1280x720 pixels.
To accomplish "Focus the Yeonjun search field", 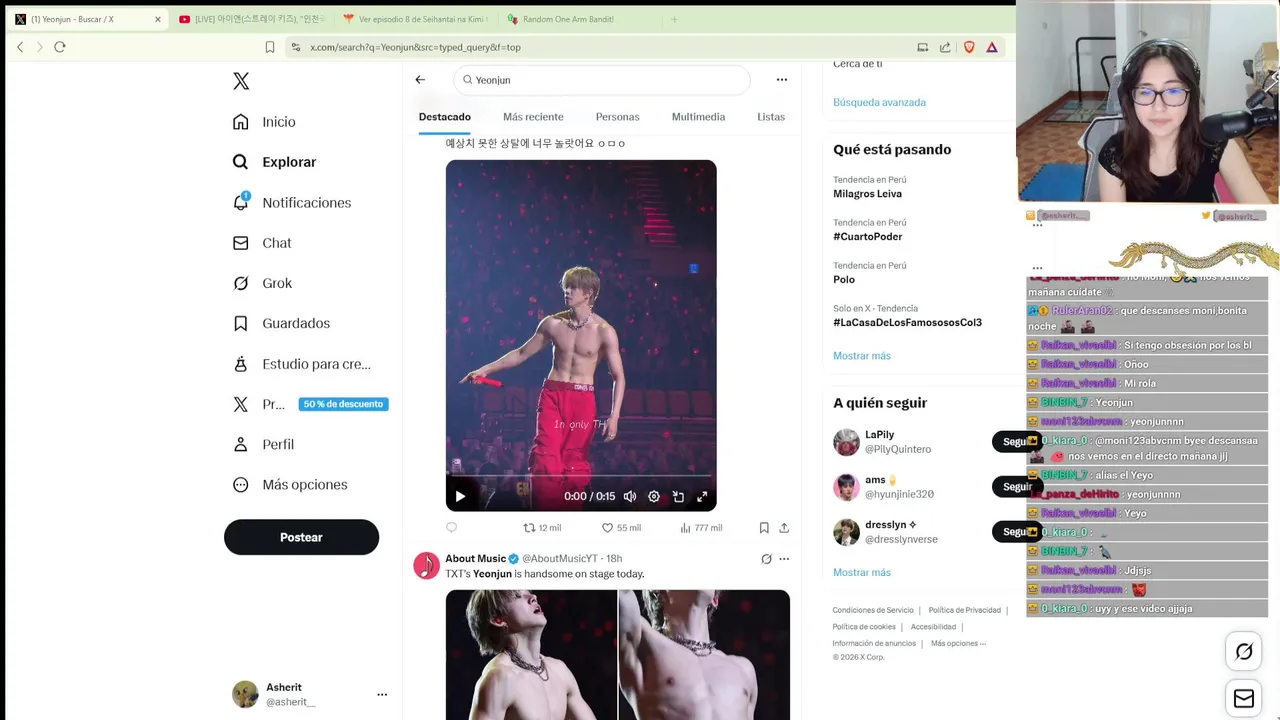I will tap(601, 80).
